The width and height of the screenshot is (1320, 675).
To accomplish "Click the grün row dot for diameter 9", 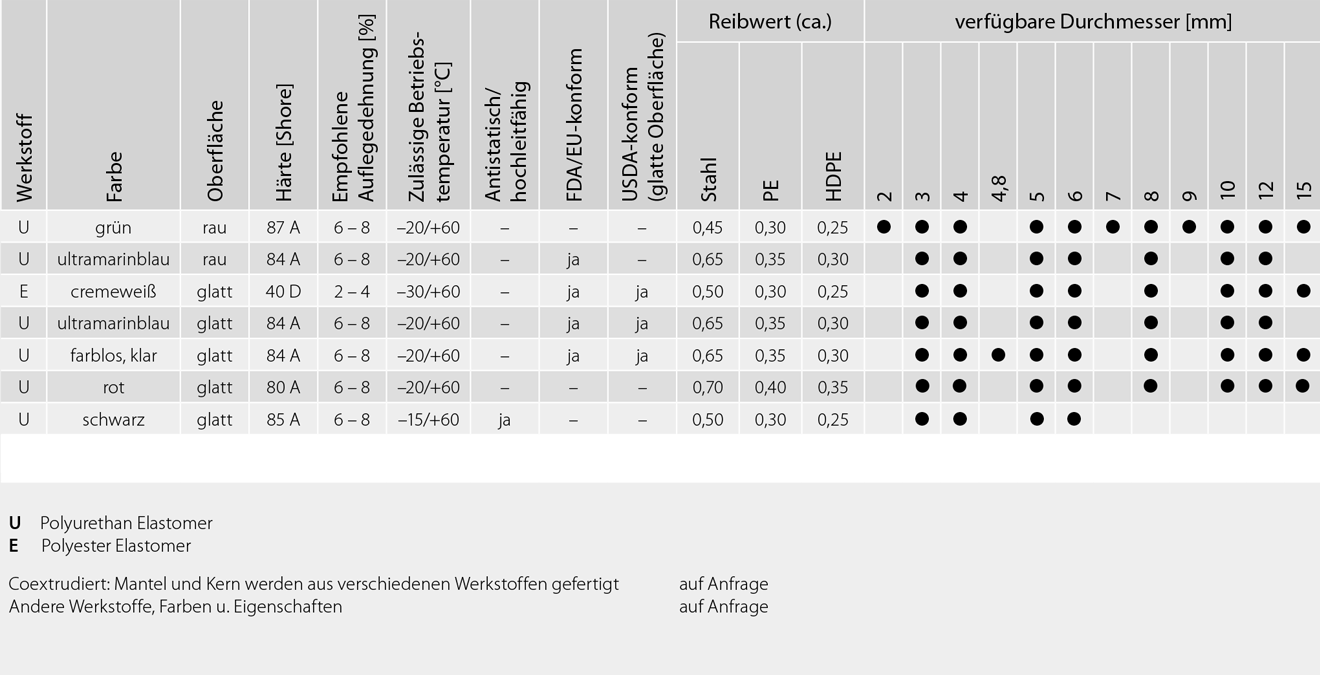I will [1189, 227].
